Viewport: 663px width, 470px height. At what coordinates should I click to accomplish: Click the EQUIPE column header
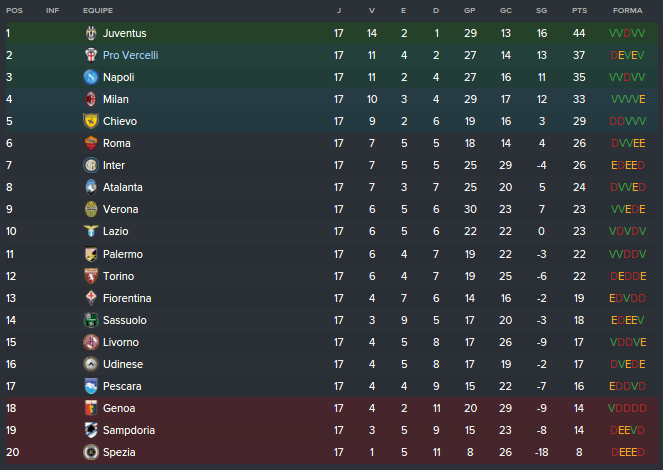[98, 10]
